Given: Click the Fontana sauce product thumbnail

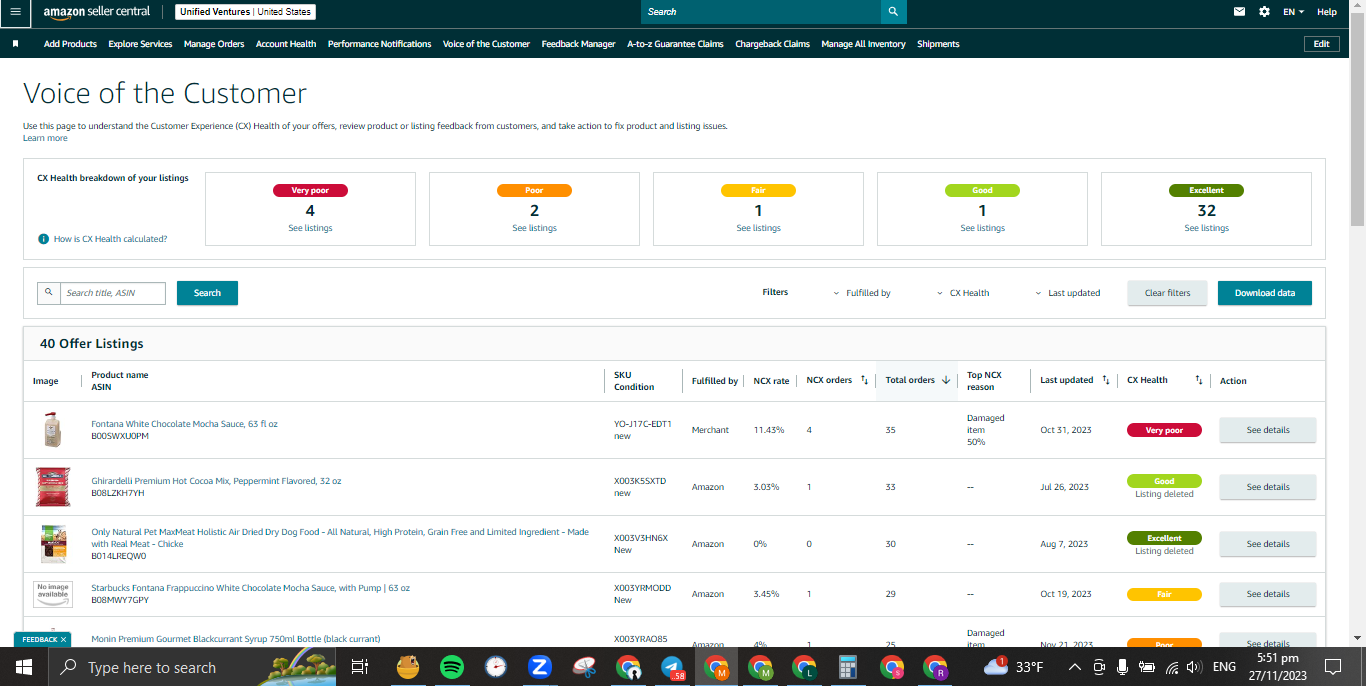Looking at the screenshot, I should (x=53, y=430).
